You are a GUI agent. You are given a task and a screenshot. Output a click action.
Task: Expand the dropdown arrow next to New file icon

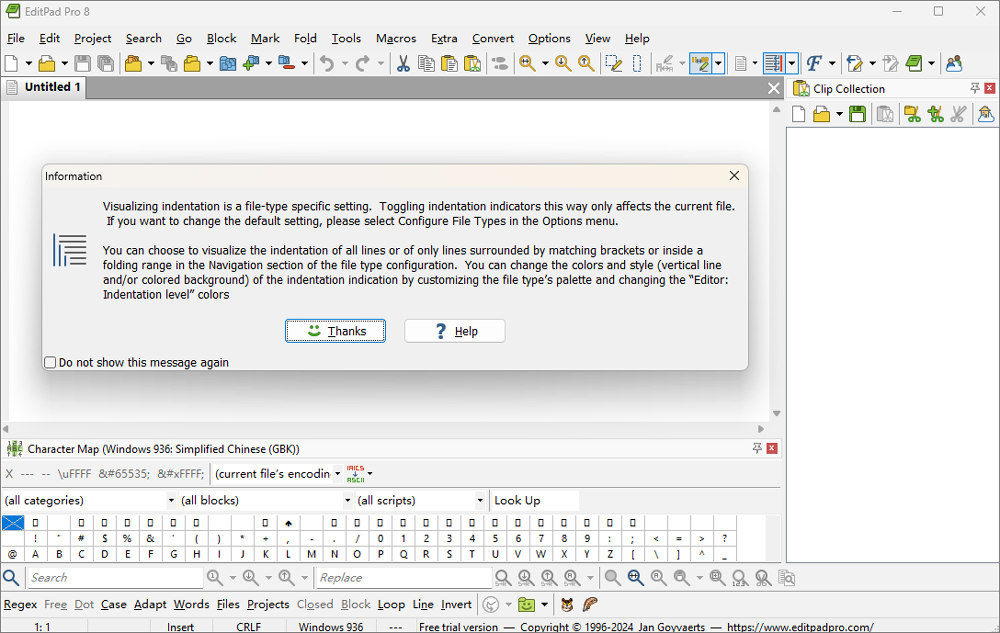click(28, 63)
